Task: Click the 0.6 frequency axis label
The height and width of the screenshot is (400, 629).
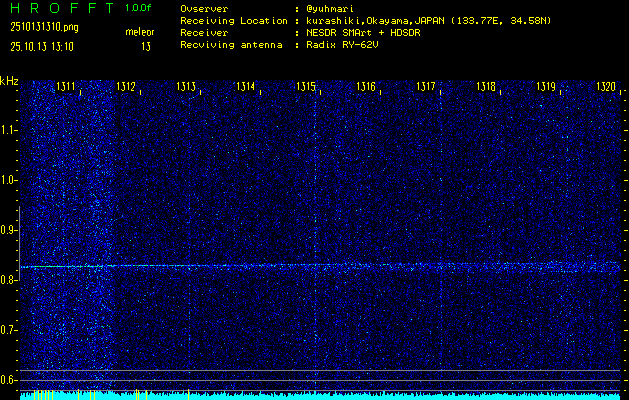Action: 9,380
